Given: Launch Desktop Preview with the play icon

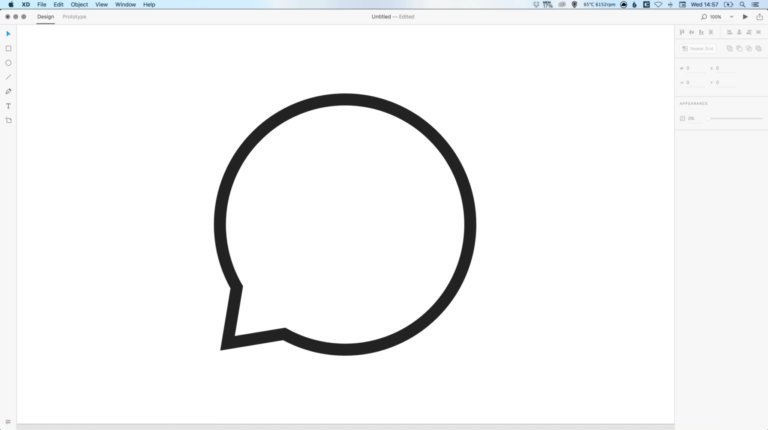Looking at the screenshot, I should pyautogui.click(x=745, y=17).
